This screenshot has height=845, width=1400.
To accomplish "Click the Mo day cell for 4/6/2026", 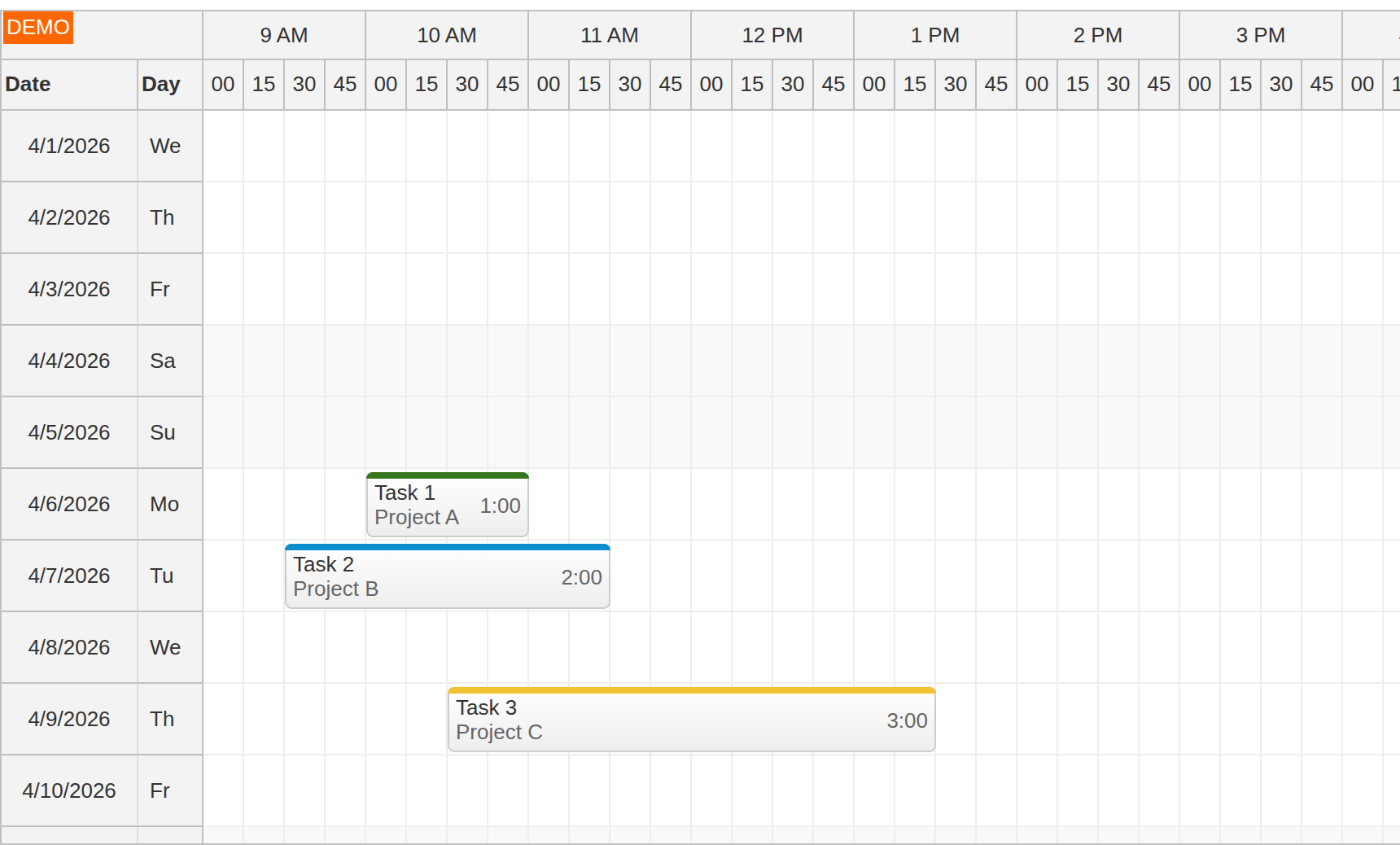I will tap(163, 504).
